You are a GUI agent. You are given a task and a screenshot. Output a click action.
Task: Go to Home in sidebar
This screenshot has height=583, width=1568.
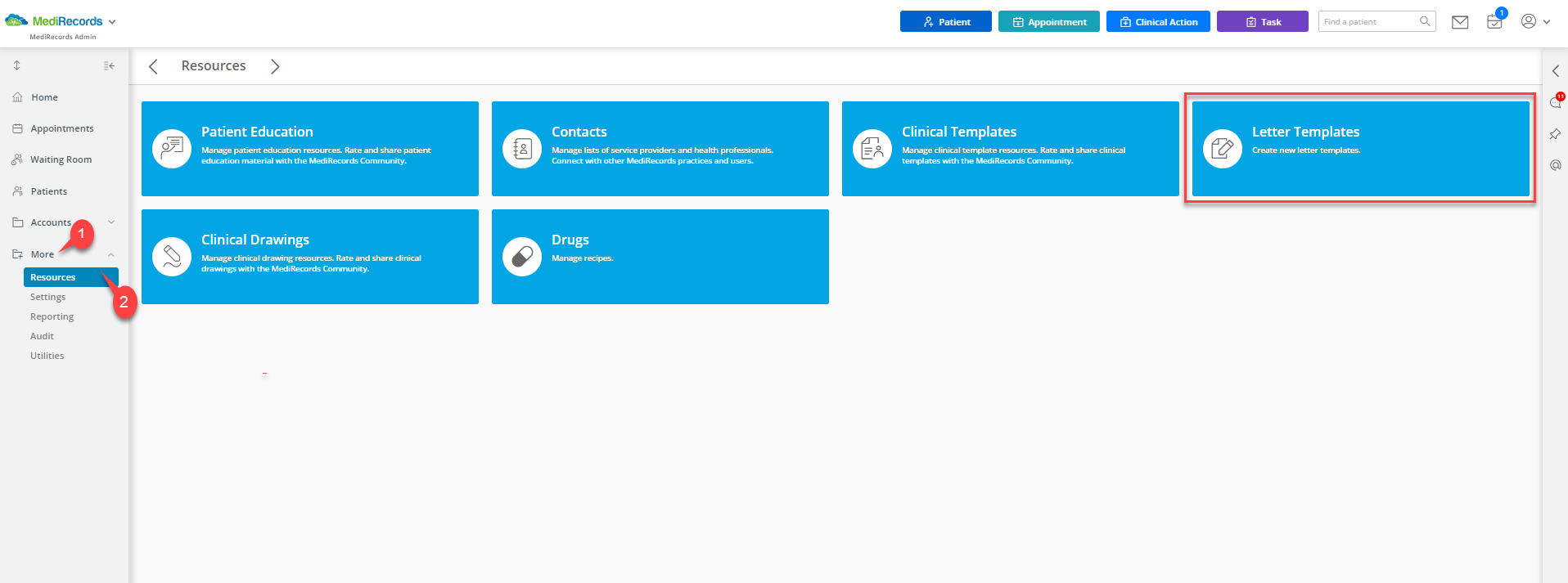[44, 97]
